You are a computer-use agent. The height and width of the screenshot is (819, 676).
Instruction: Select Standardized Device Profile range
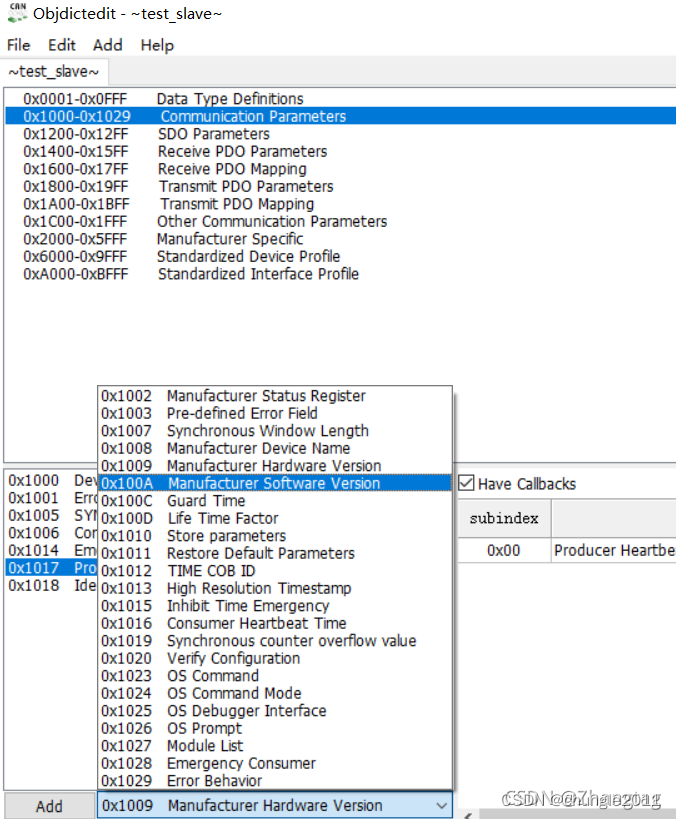point(341,256)
